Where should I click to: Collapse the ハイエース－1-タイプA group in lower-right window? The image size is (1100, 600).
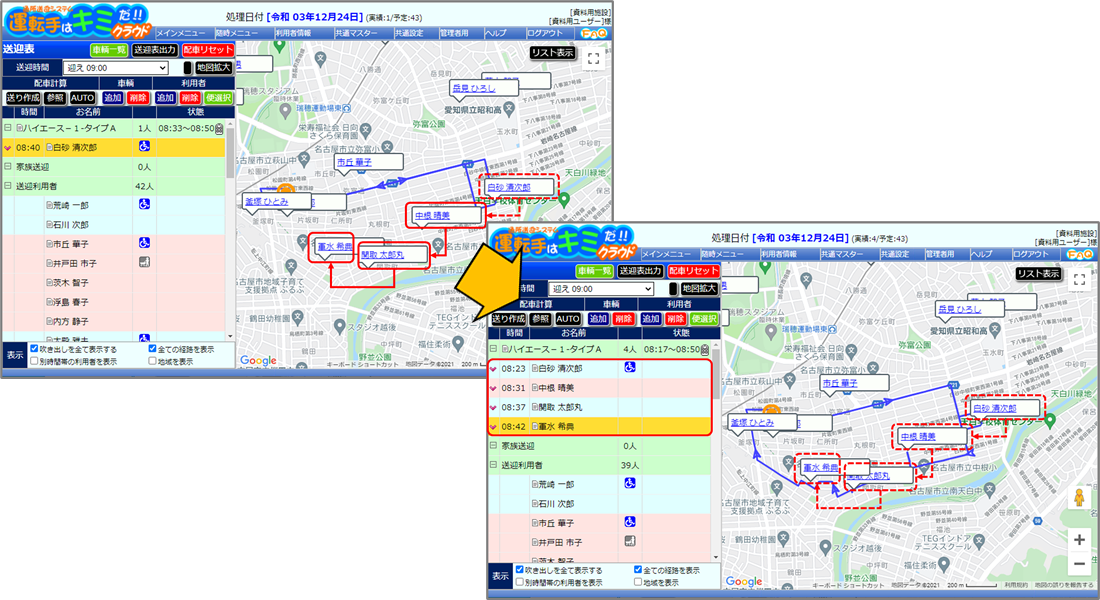pyautogui.click(x=493, y=349)
